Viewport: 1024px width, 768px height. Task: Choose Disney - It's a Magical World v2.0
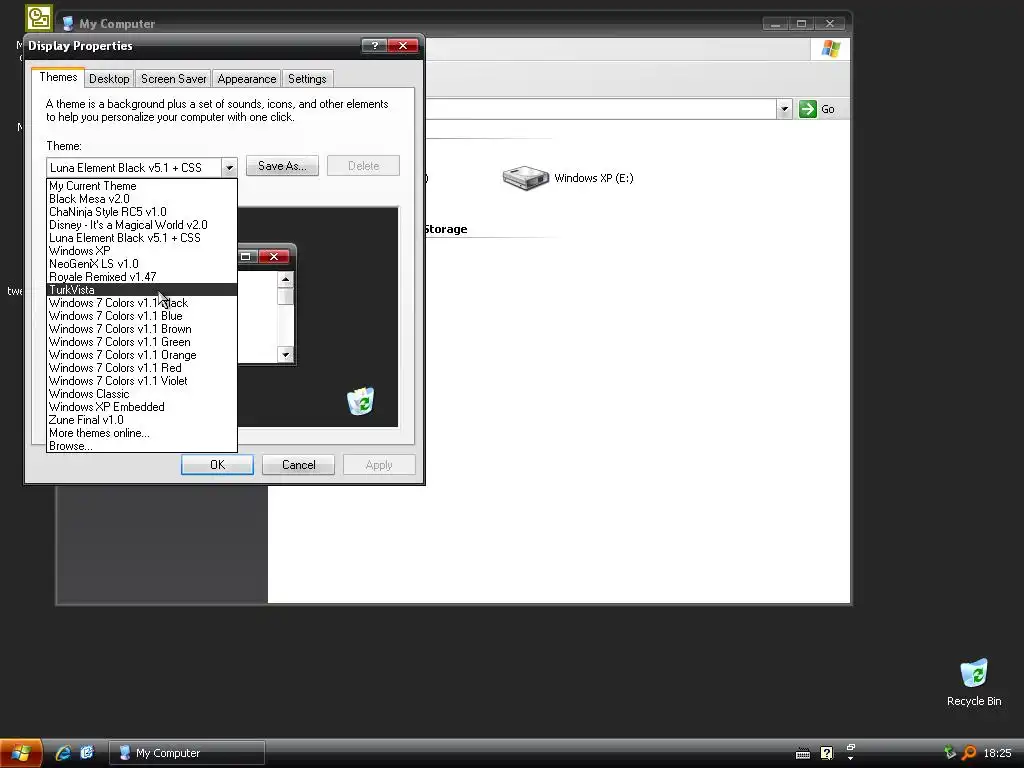coord(142,225)
